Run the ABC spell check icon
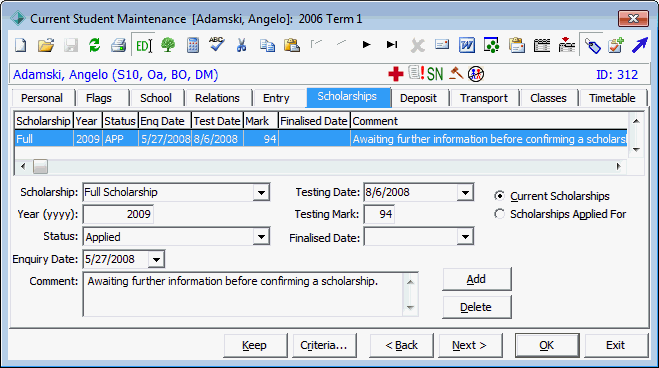The width and height of the screenshot is (659, 368). click(x=217, y=44)
